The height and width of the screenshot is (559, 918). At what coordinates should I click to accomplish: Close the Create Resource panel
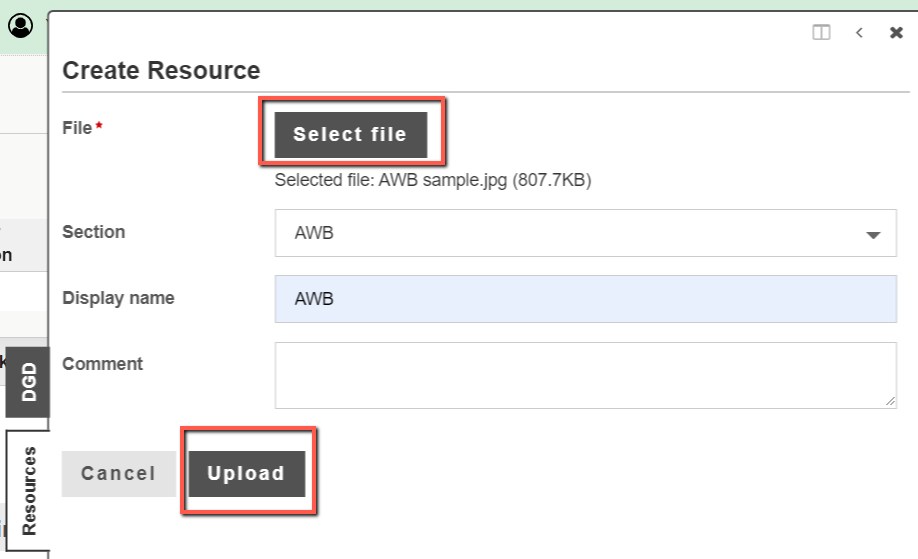pyautogui.click(x=896, y=32)
